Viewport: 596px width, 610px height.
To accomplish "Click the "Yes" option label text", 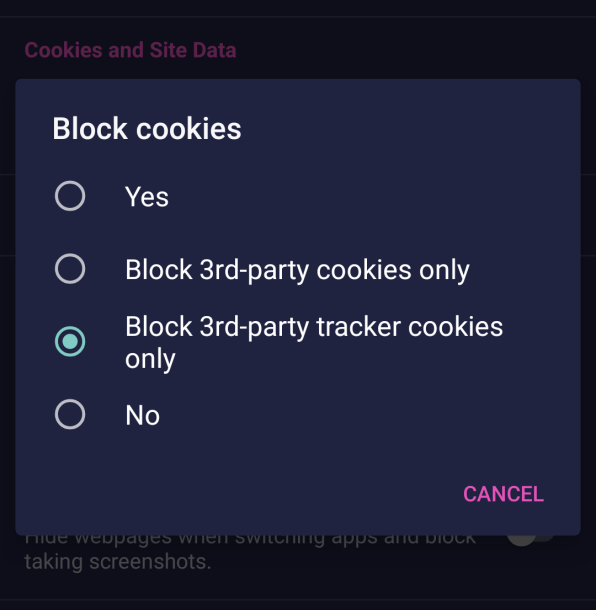I will (x=147, y=197).
